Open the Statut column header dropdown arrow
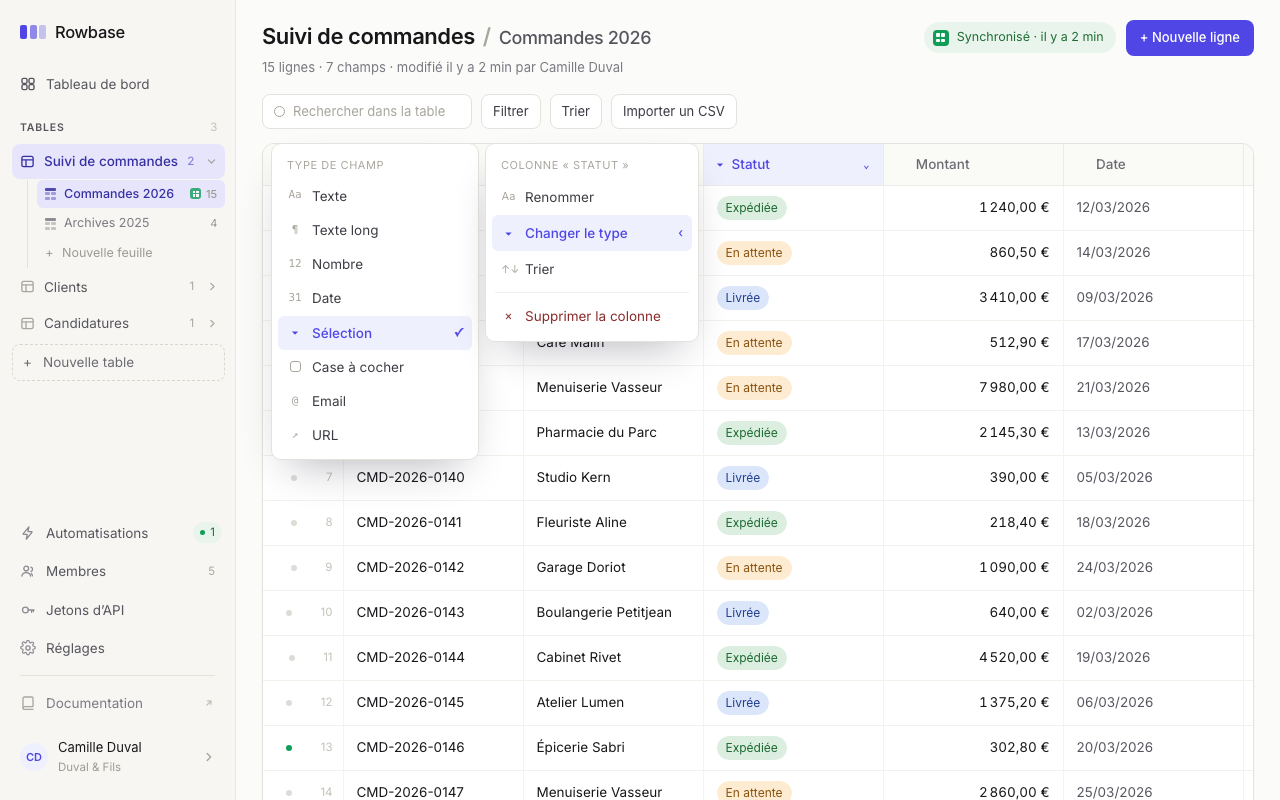Image resolution: width=1280 pixels, height=800 pixels. point(866,166)
